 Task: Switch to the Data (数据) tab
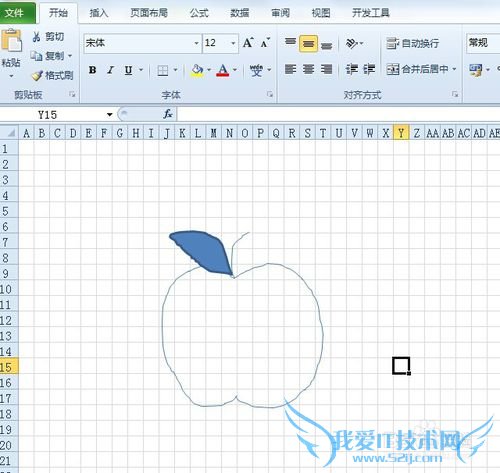pos(240,13)
